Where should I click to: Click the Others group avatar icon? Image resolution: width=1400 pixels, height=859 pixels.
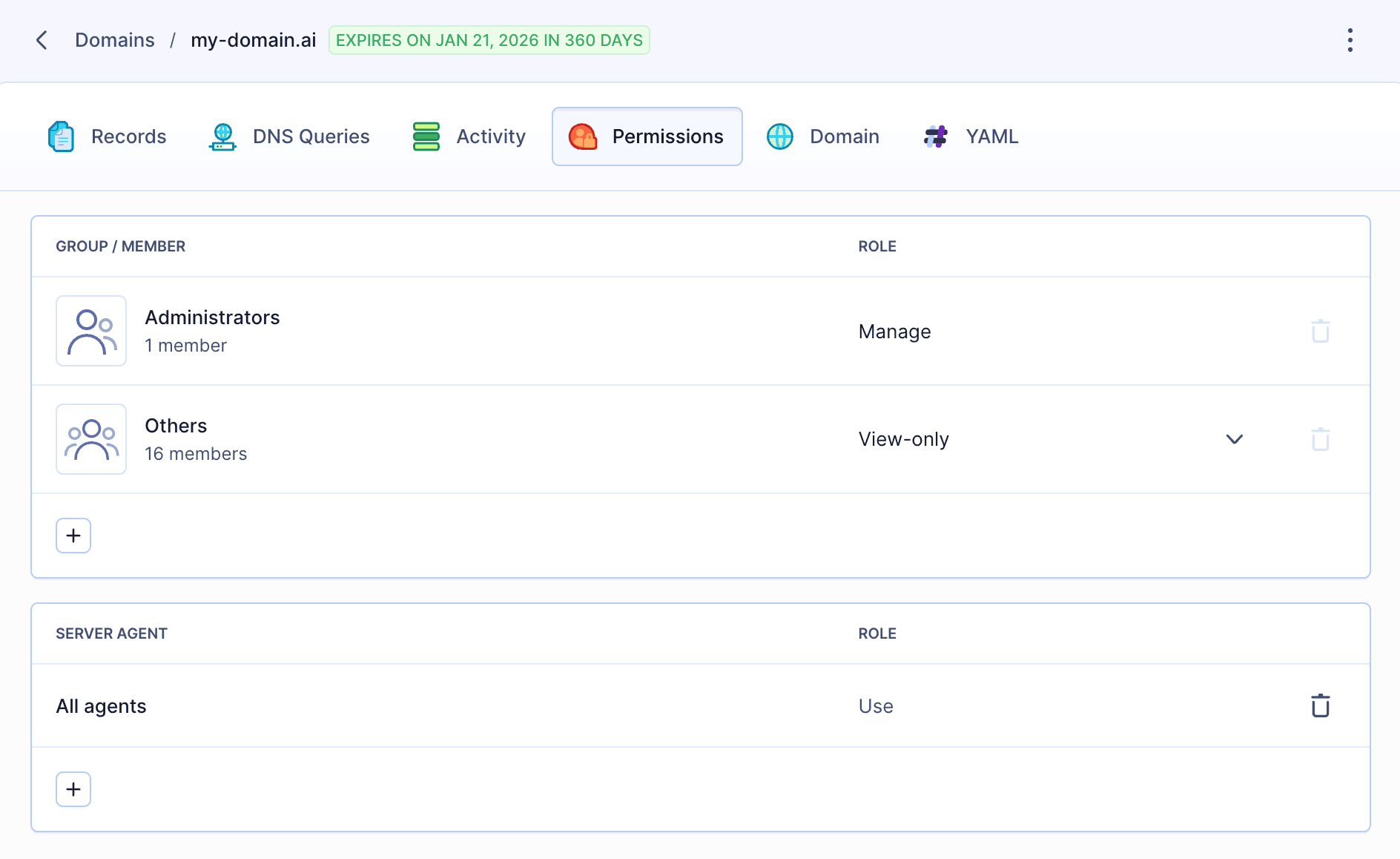91,439
